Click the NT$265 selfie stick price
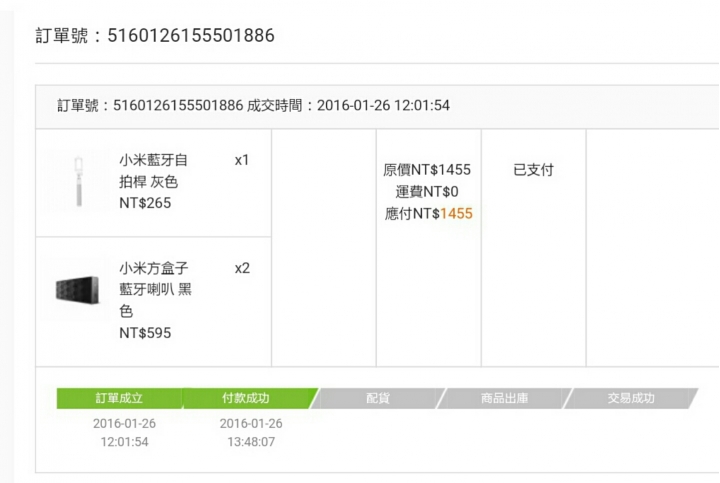This screenshot has height=483, width=720. click(x=145, y=203)
